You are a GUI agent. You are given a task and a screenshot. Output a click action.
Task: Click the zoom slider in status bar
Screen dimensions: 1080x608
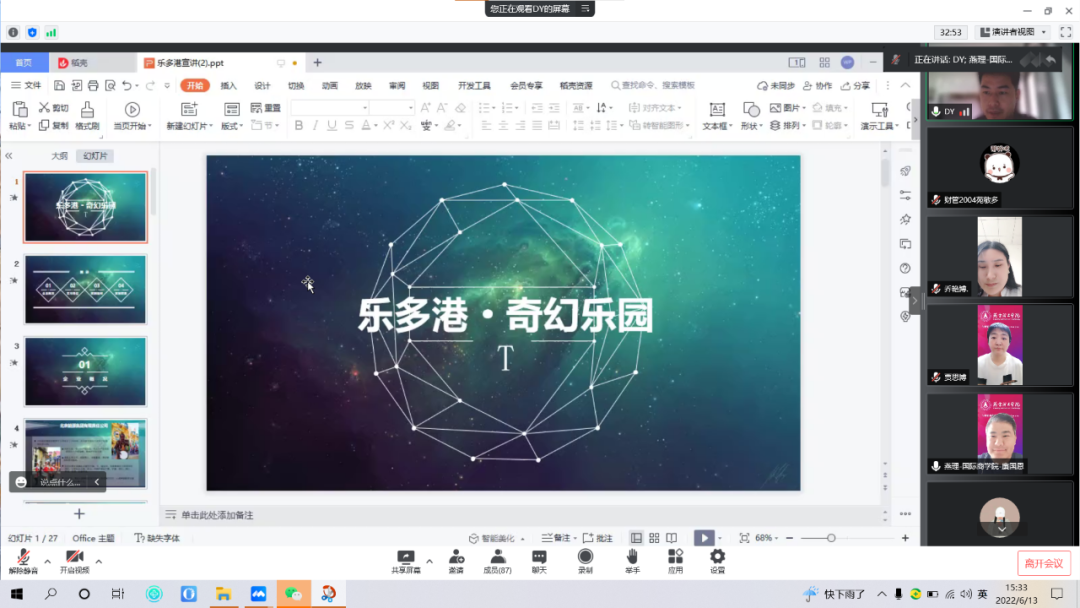point(832,538)
